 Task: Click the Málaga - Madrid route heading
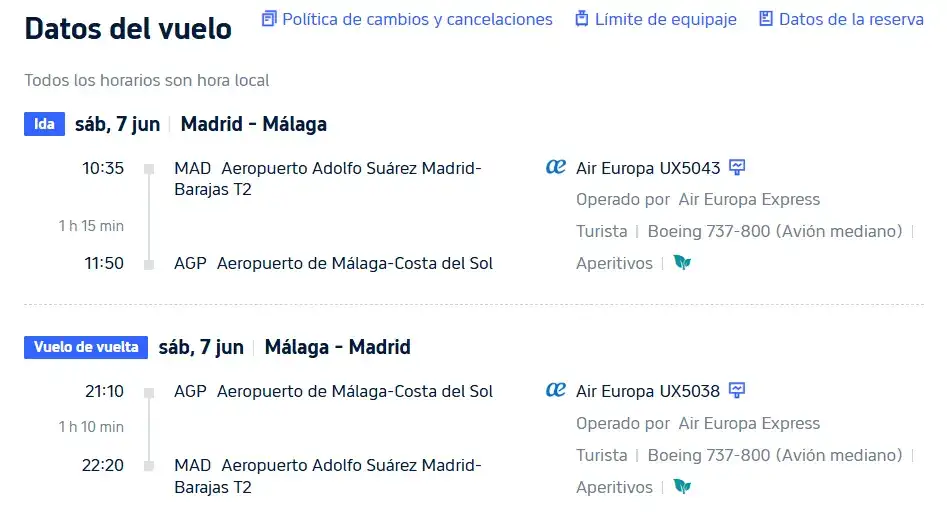coord(338,347)
